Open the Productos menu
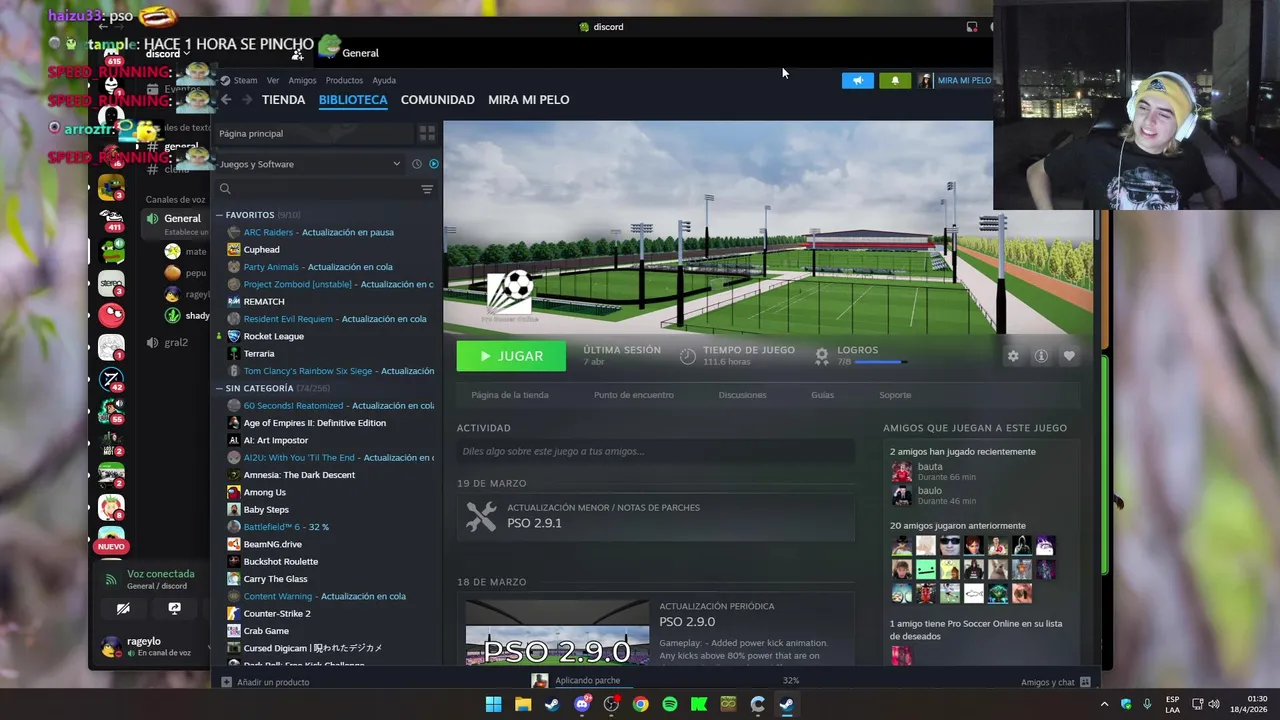The width and height of the screenshot is (1280, 720). (344, 80)
